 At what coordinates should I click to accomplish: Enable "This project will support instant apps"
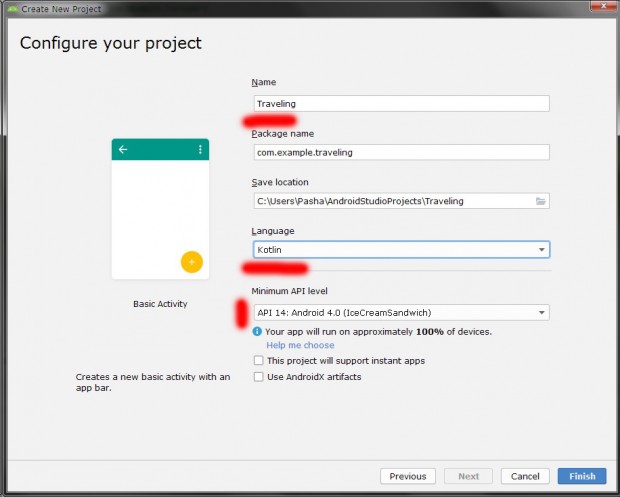(259, 360)
